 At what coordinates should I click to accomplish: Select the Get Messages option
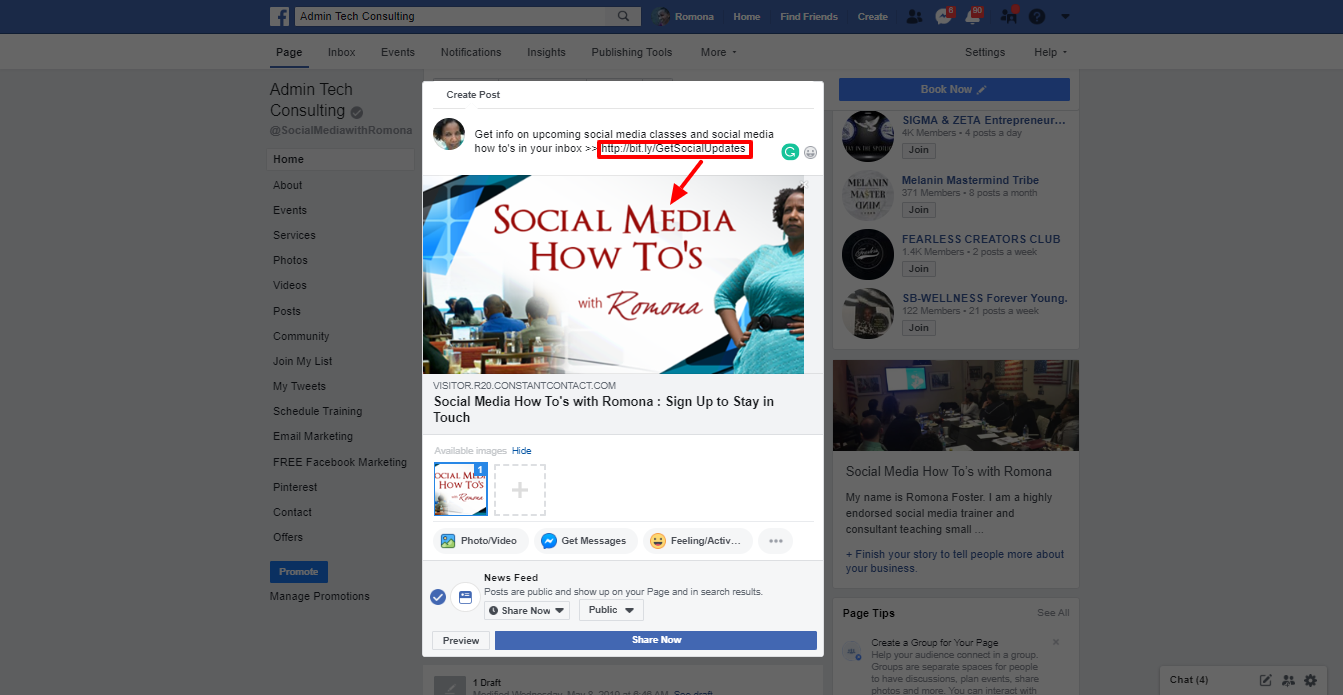click(585, 541)
